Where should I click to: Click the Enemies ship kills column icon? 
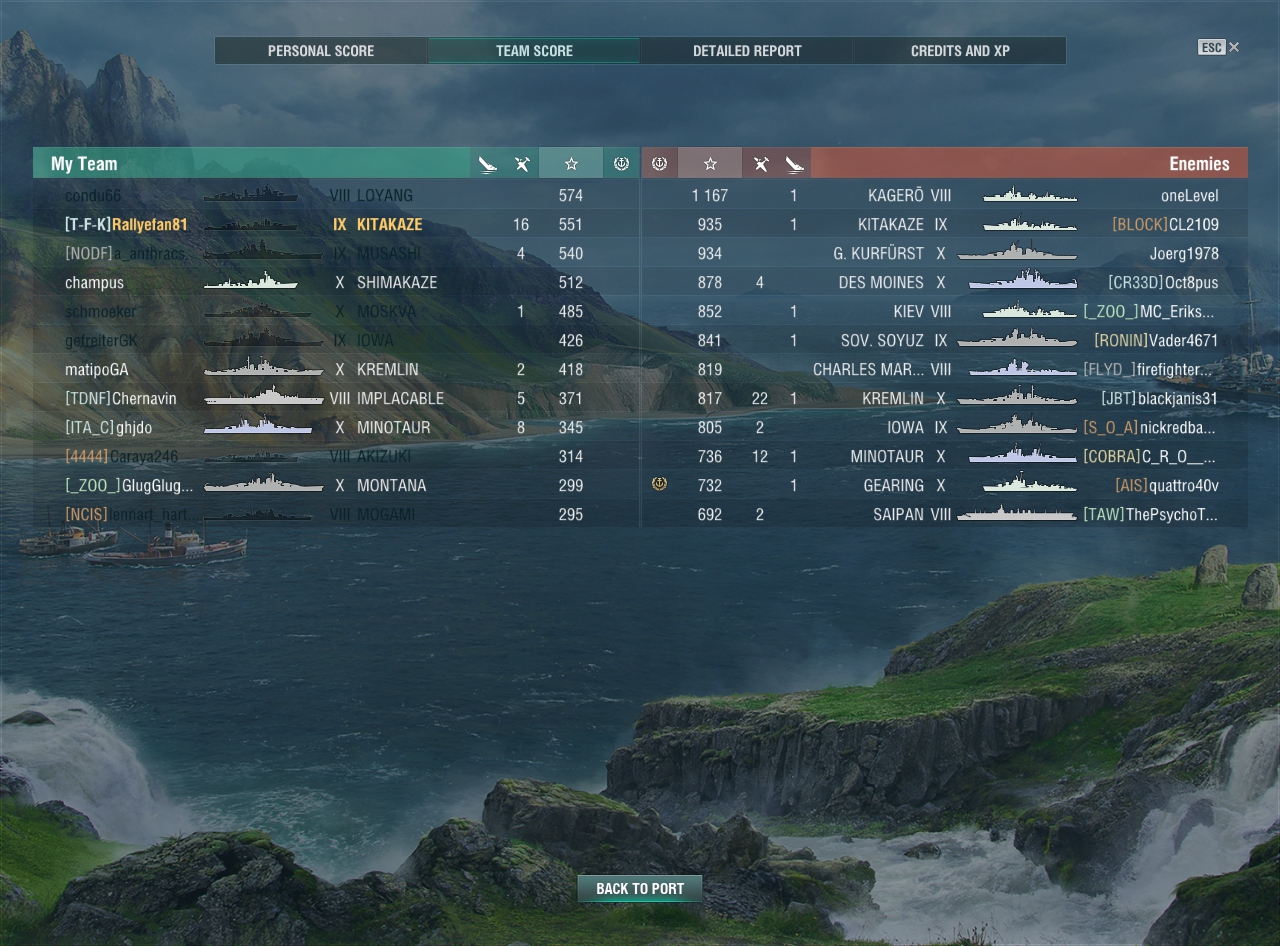pos(761,164)
